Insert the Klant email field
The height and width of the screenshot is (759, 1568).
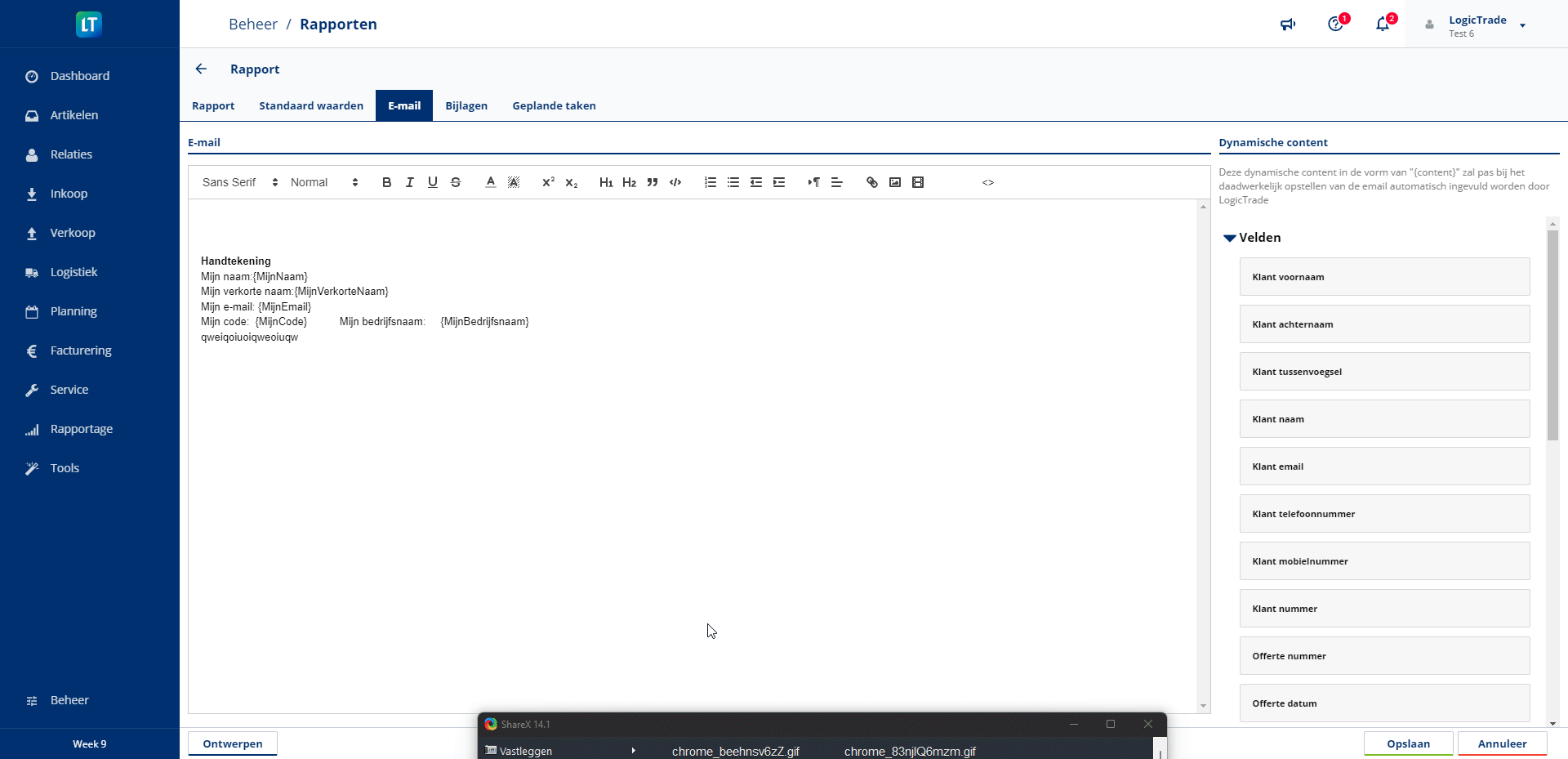(1384, 467)
